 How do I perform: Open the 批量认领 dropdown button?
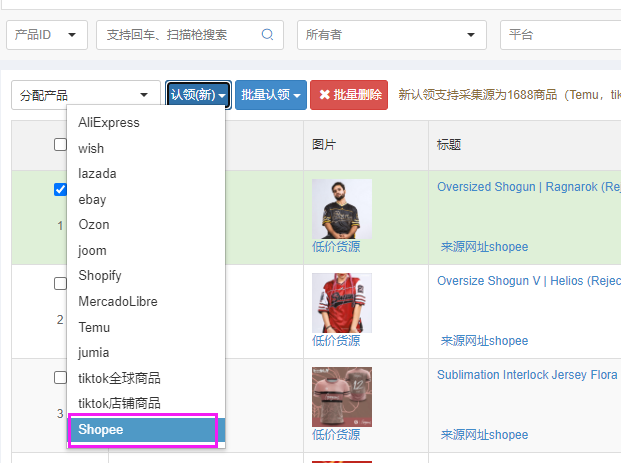point(271,95)
